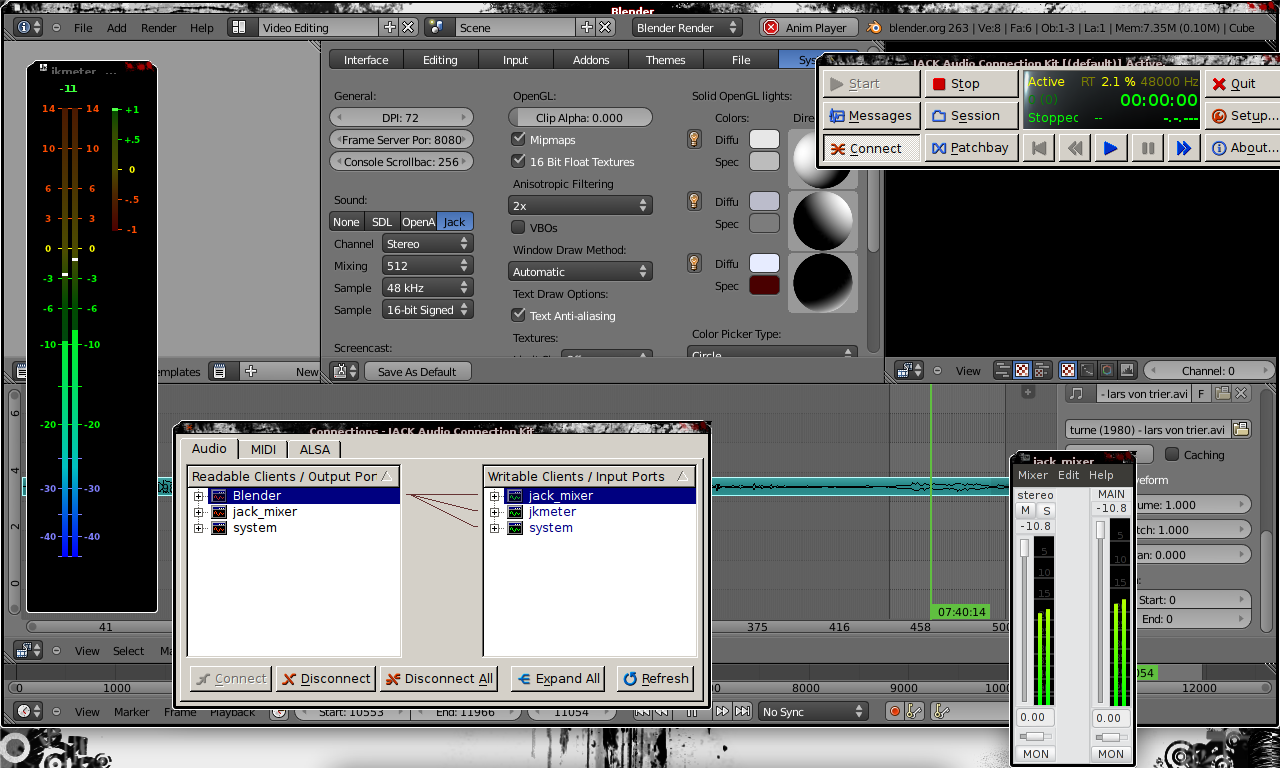Click the JACK transport fast-forward icon
The image size is (1280, 768).
click(x=1183, y=148)
